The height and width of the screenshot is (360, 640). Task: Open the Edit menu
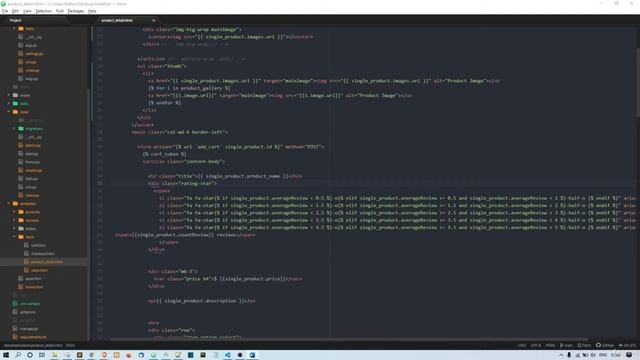click(x=16, y=11)
